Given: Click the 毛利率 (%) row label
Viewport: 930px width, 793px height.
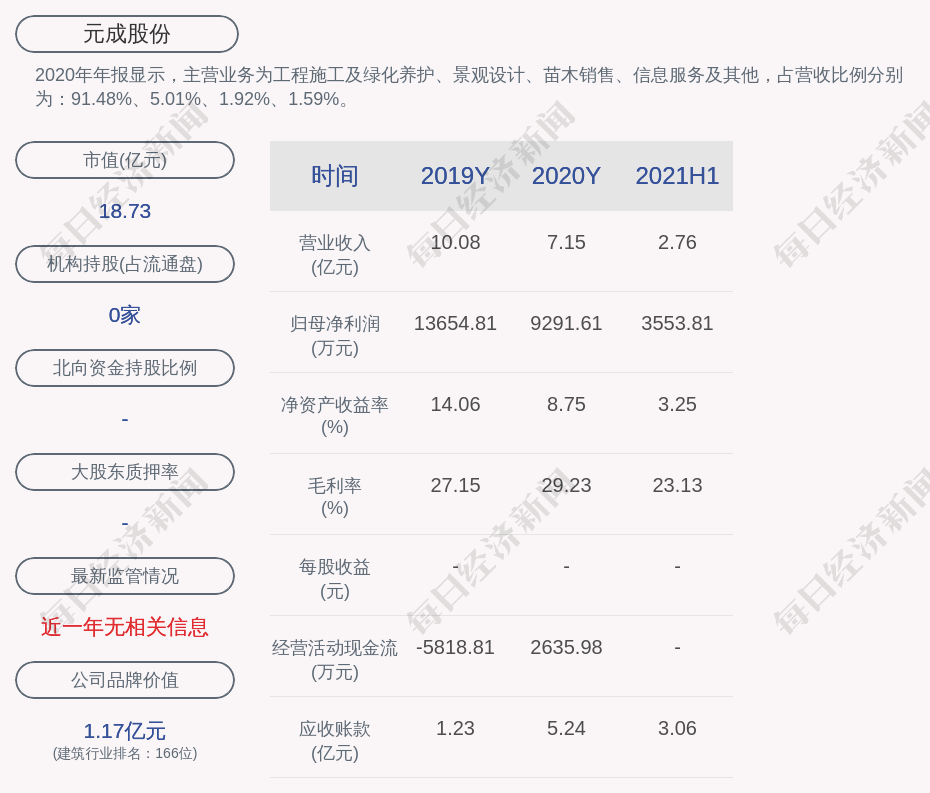Looking at the screenshot, I should tap(335, 497).
